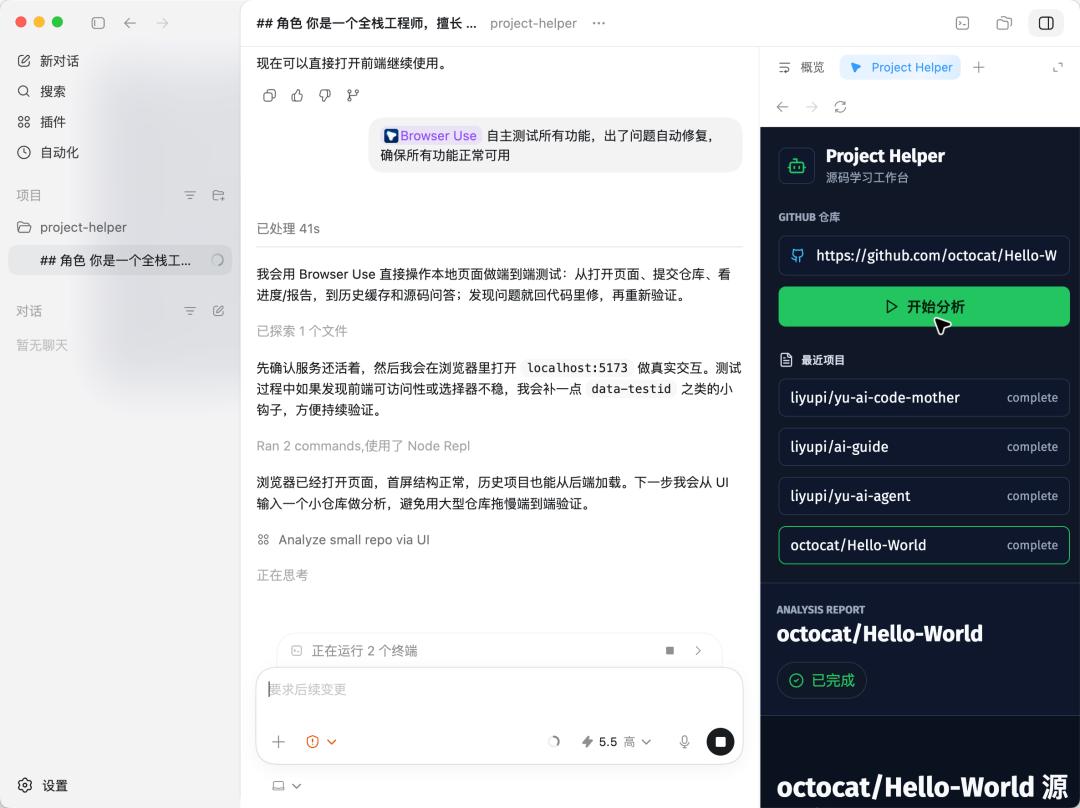The width and height of the screenshot is (1080, 808).
Task: Toggle the right side panel button
Action: [1046, 23]
